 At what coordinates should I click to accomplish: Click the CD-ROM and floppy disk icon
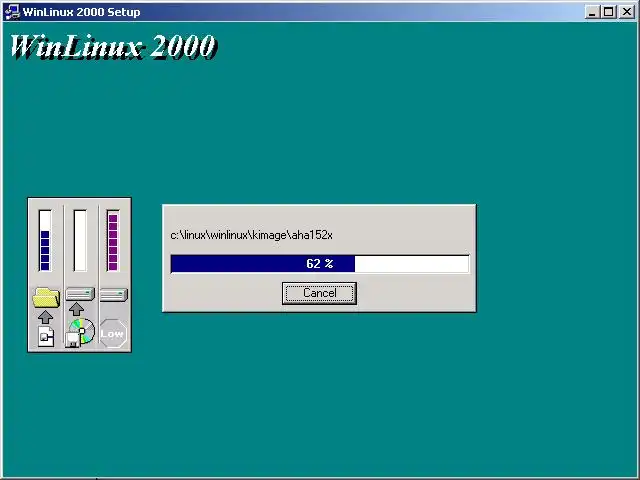click(x=80, y=333)
